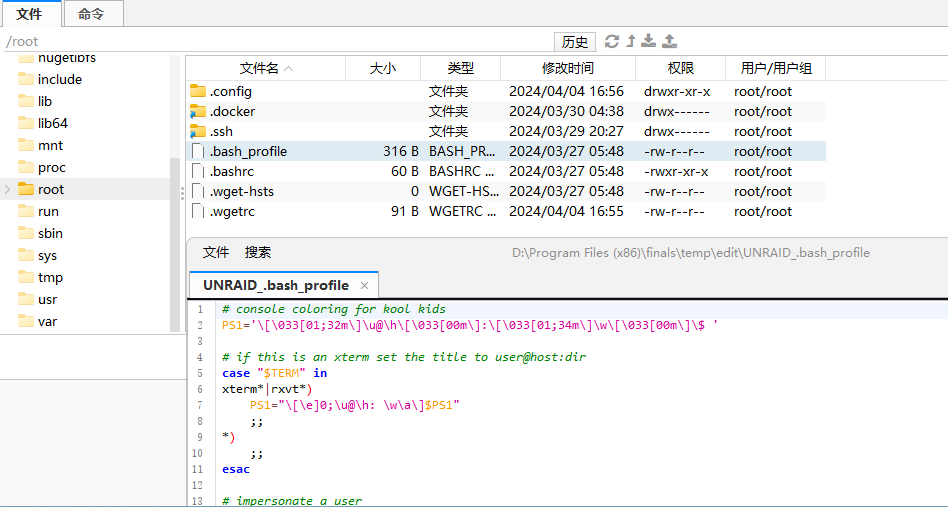Sort files by 修改时间 column header

(x=567, y=68)
